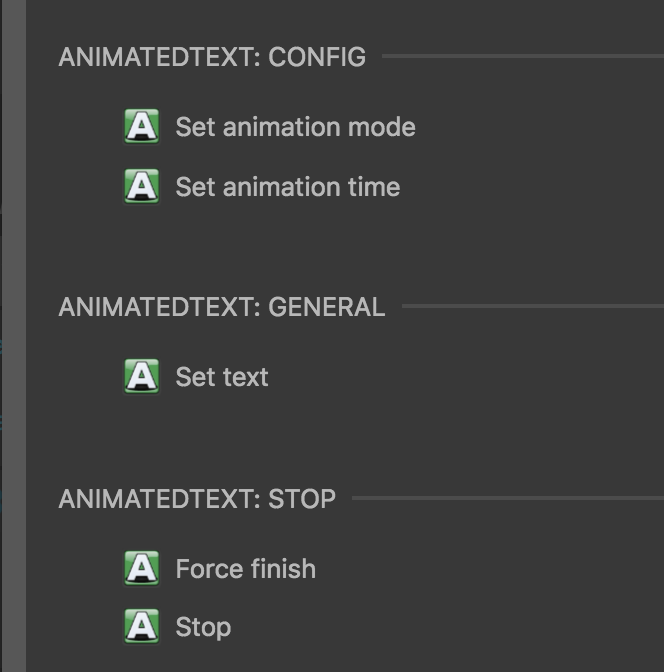
Task: Click the divider line right of STOP header
Action: (505, 498)
